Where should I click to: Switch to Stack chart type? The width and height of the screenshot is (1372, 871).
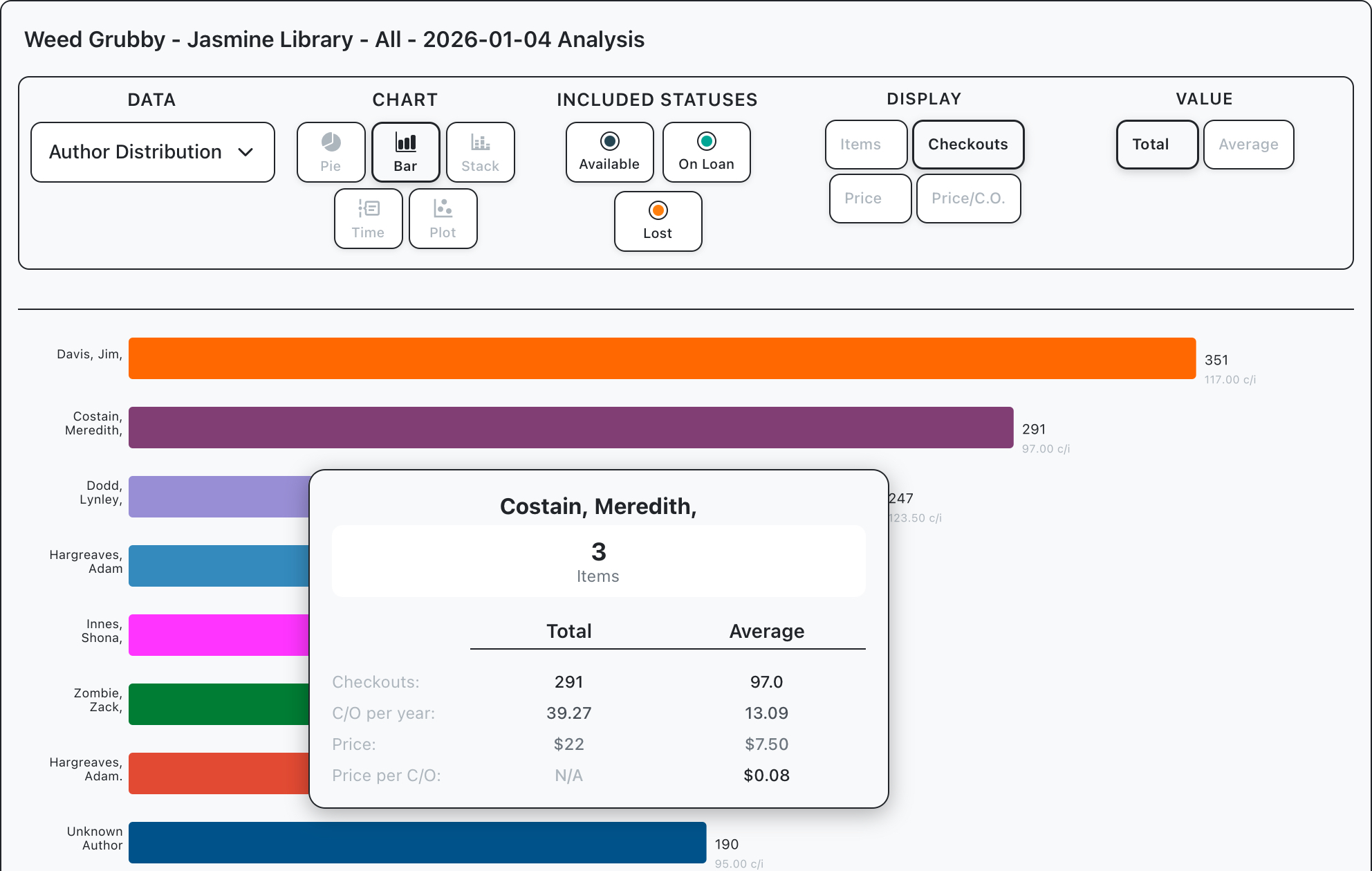tap(480, 152)
